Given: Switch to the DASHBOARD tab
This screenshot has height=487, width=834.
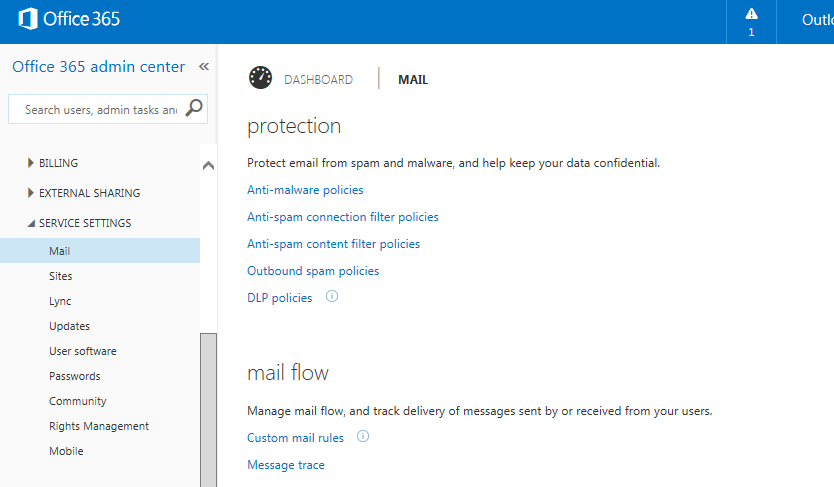Looking at the screenshot, I should pos(318,80).
